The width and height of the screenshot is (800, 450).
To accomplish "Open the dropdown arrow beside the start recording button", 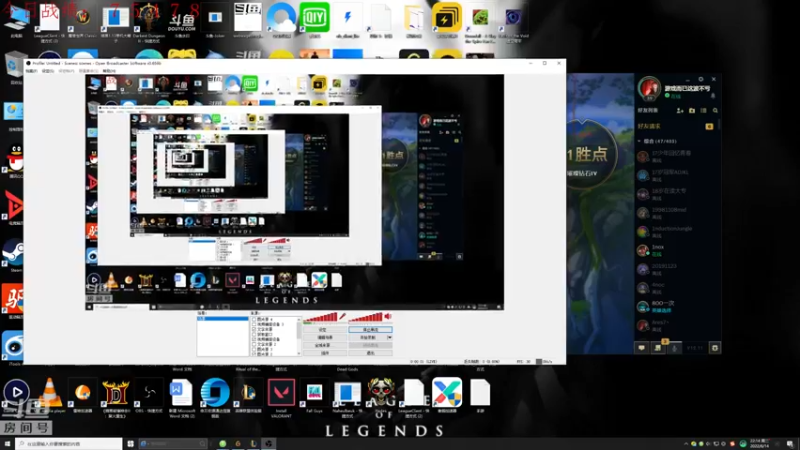I will (x=389, y=337).
